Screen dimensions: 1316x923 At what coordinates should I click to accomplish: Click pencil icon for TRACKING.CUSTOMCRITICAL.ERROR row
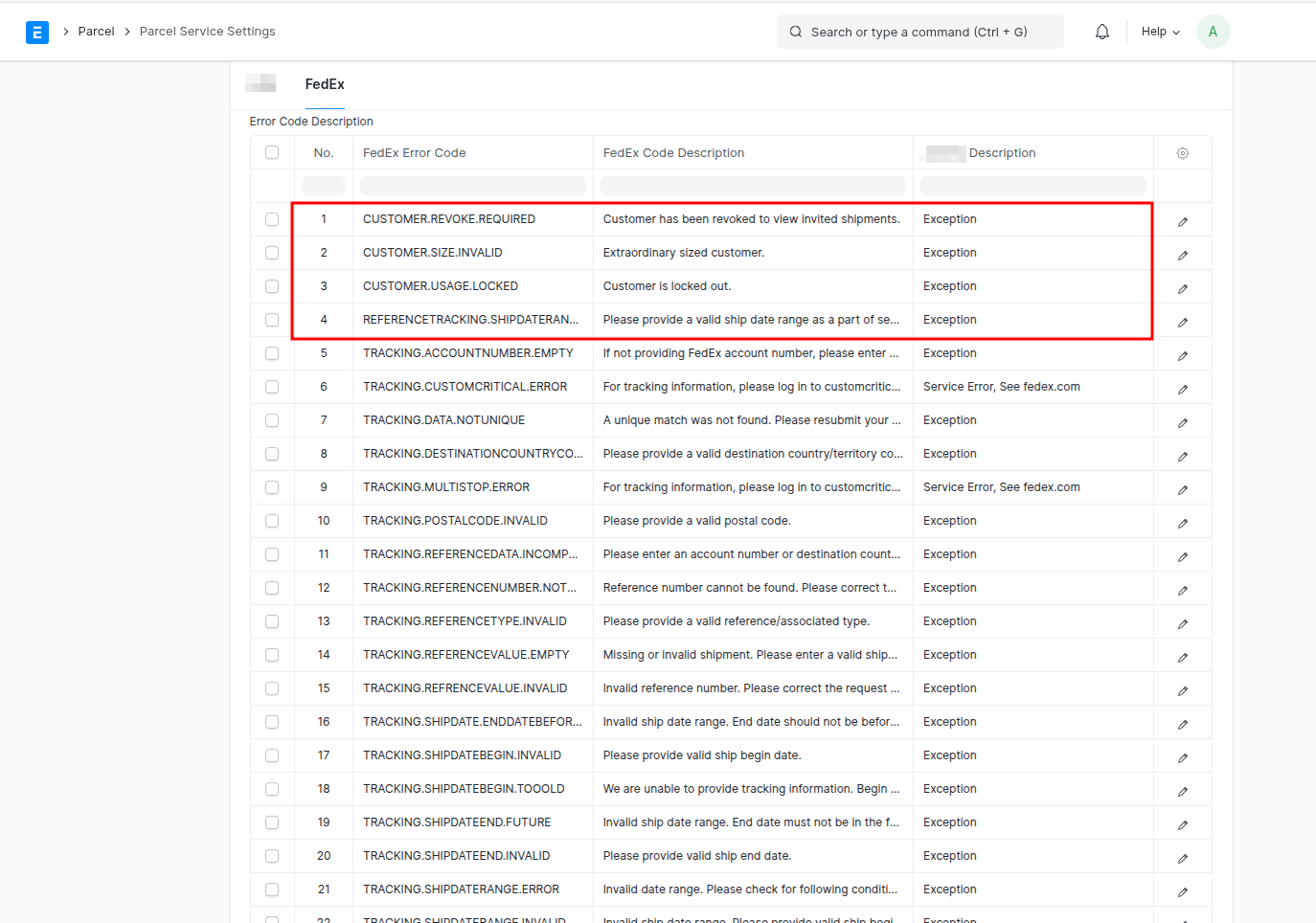tap(1182, 389)
